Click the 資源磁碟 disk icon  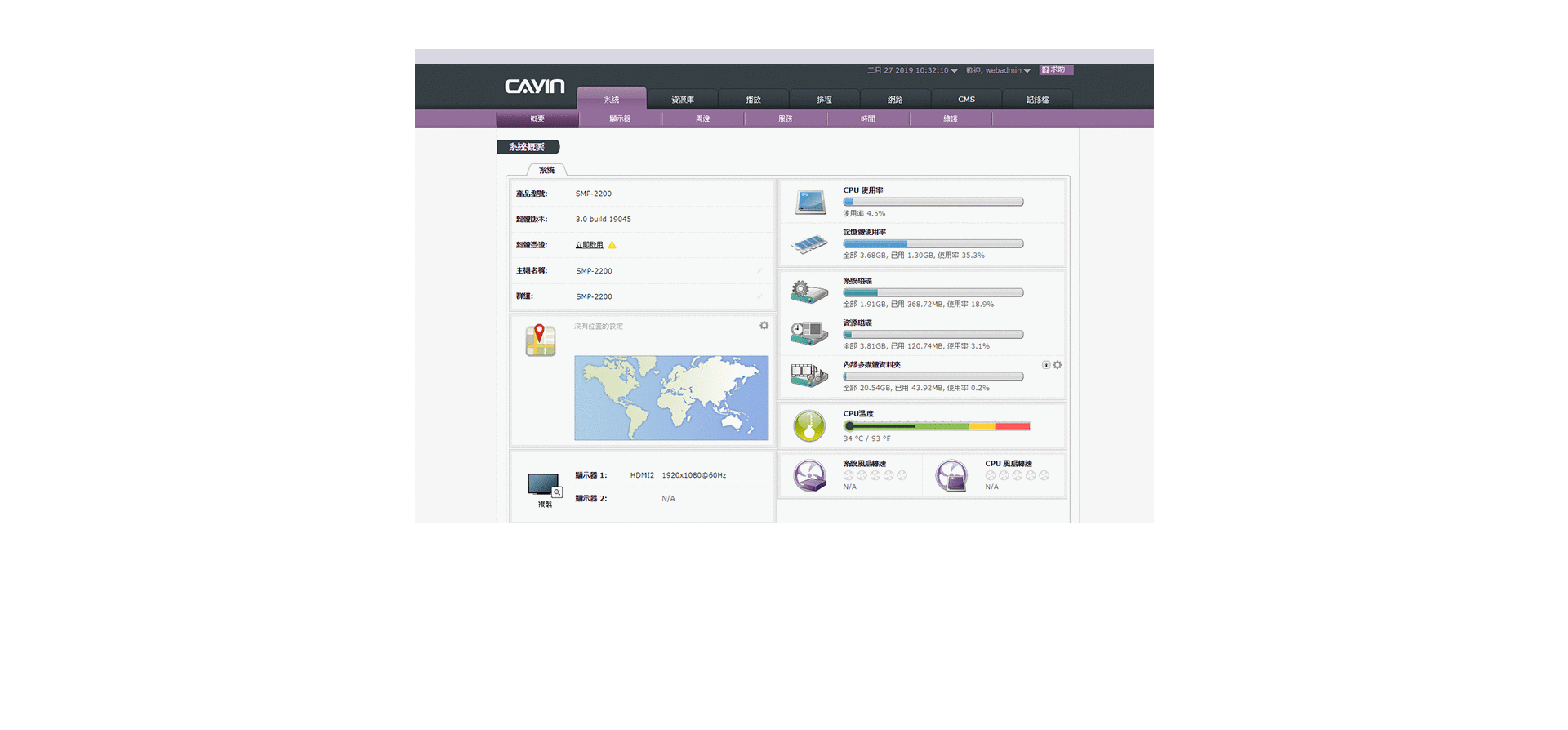point(809,334)
